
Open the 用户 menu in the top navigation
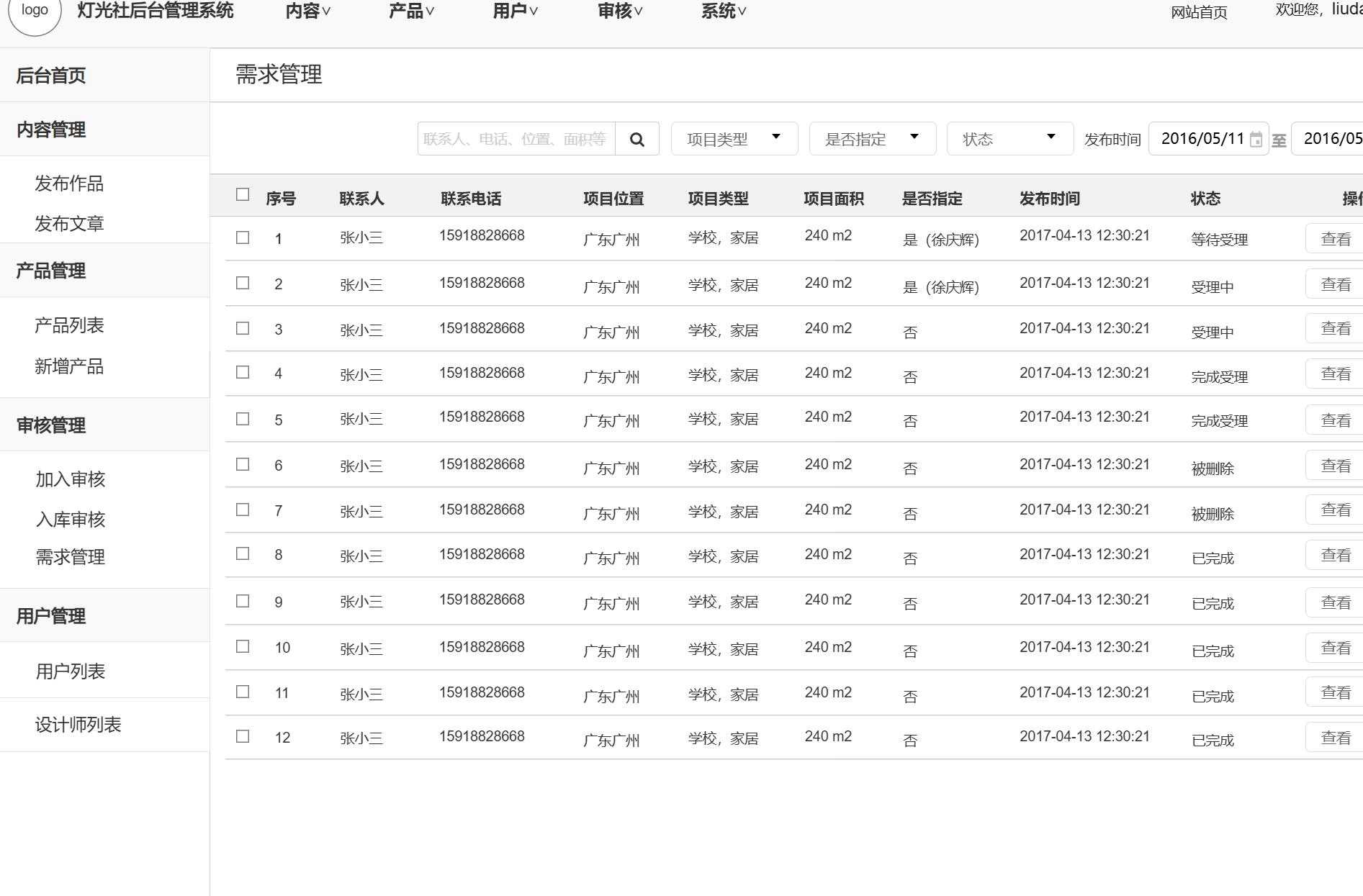pyautogui.click(x=513, y=11)
